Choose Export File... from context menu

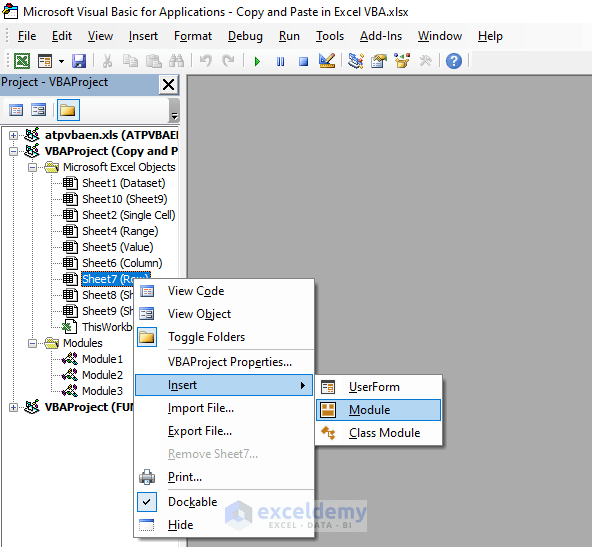coord(224,431)
